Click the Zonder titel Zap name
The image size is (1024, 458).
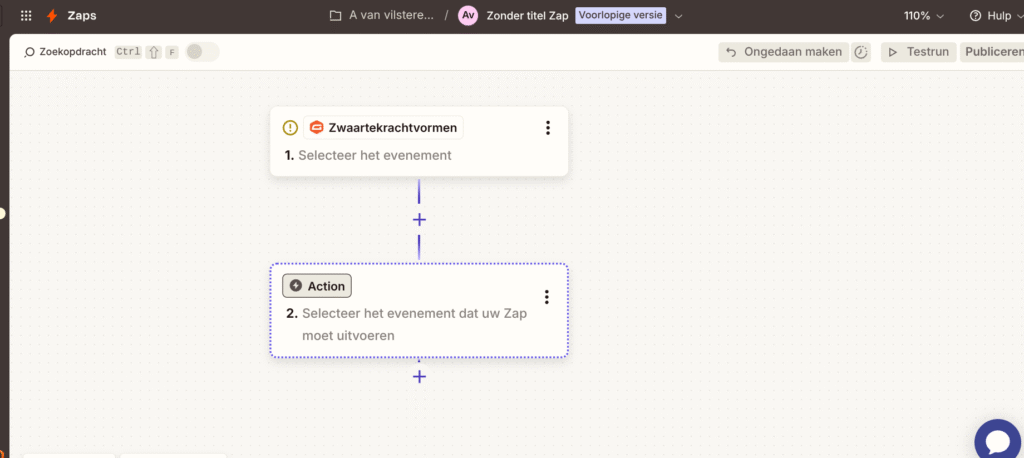pos(527,16)
